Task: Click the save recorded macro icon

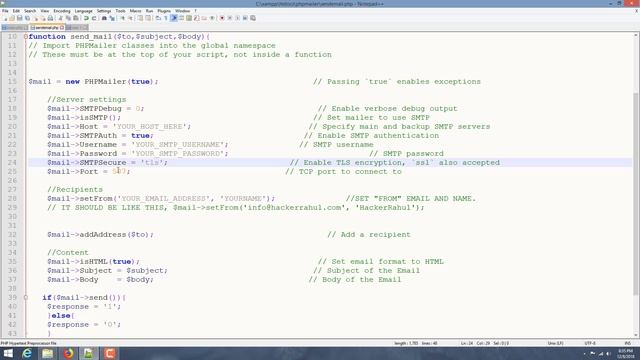Action: (253, 18)
